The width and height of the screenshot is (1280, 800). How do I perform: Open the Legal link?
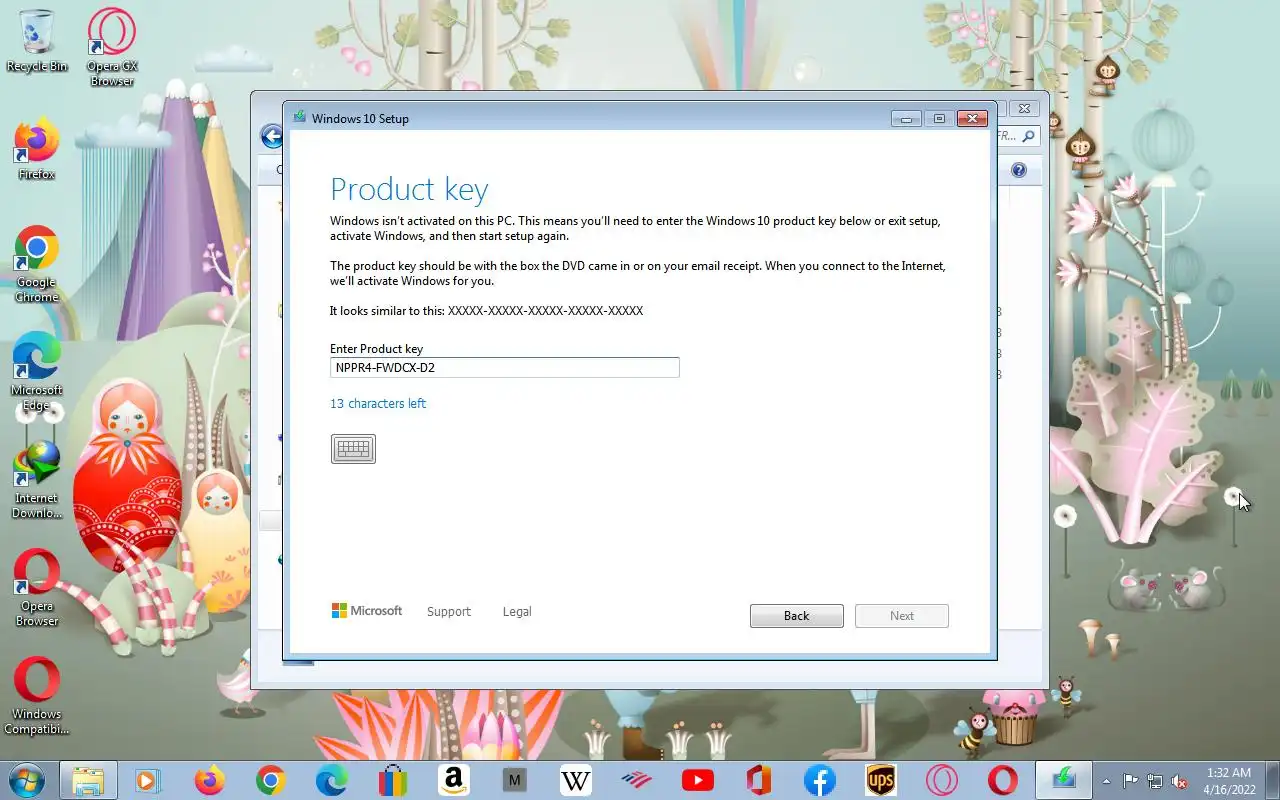click(517, 611)
